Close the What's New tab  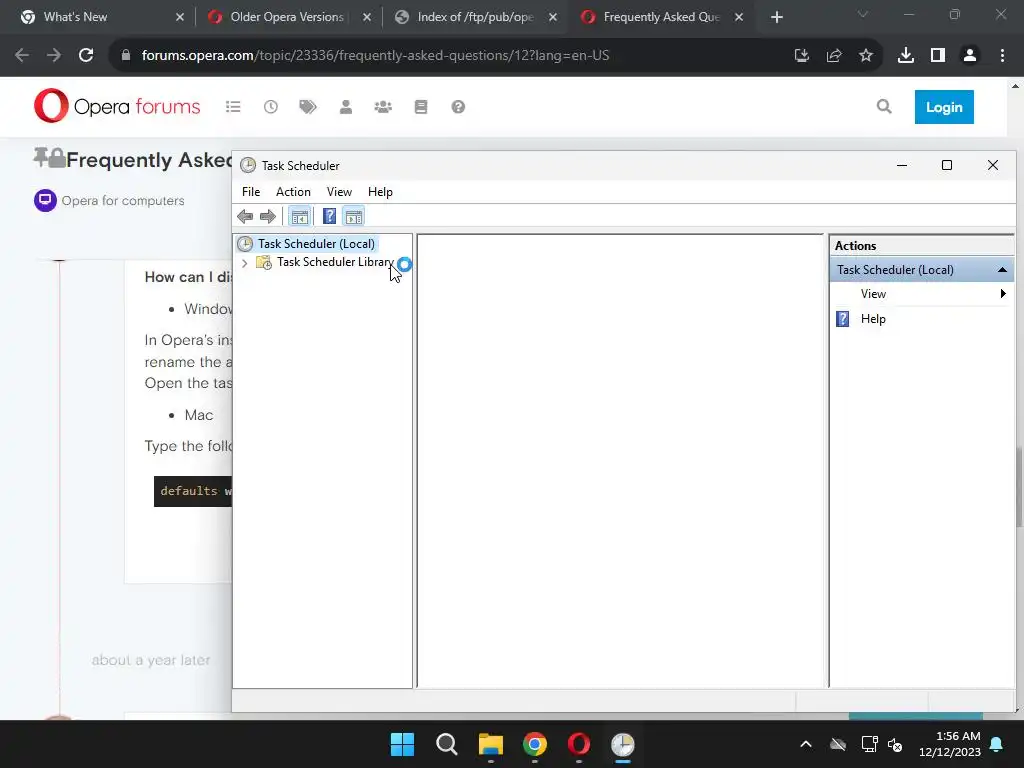point(180,17)
